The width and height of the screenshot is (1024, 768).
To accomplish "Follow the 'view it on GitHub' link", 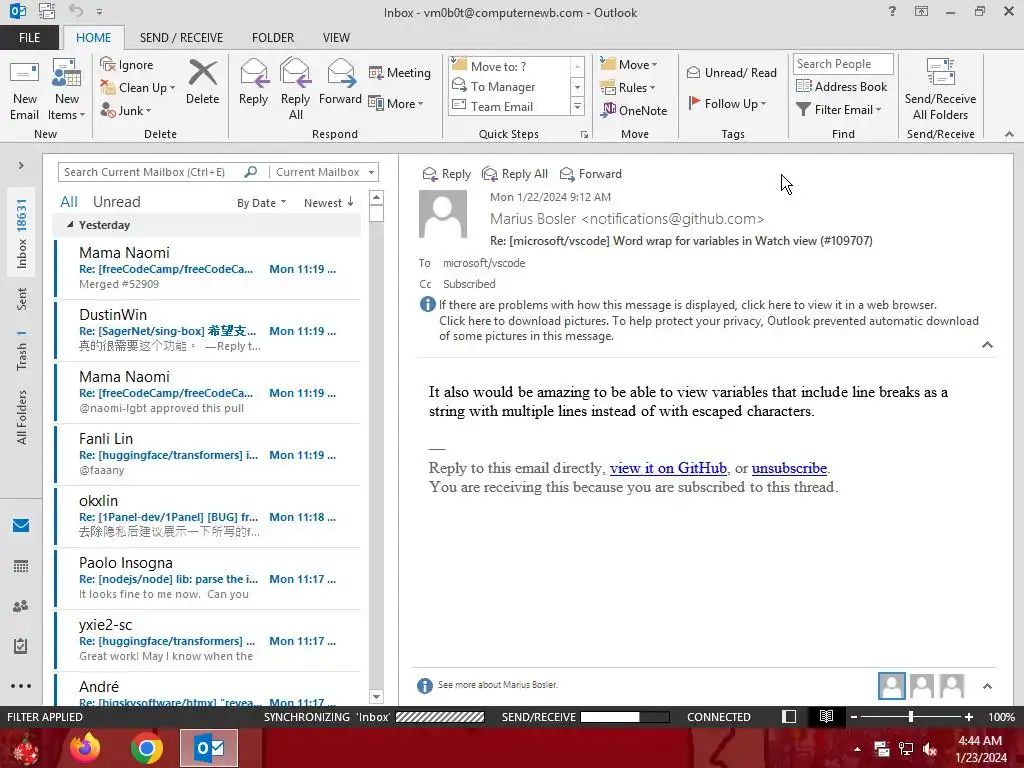I will tap(668, 468).
